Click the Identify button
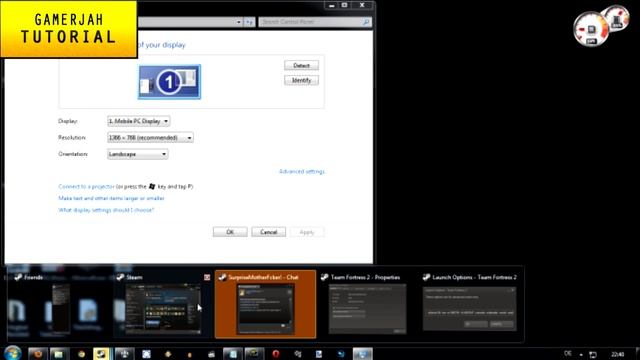640x360 pixels. pos(301,80)
